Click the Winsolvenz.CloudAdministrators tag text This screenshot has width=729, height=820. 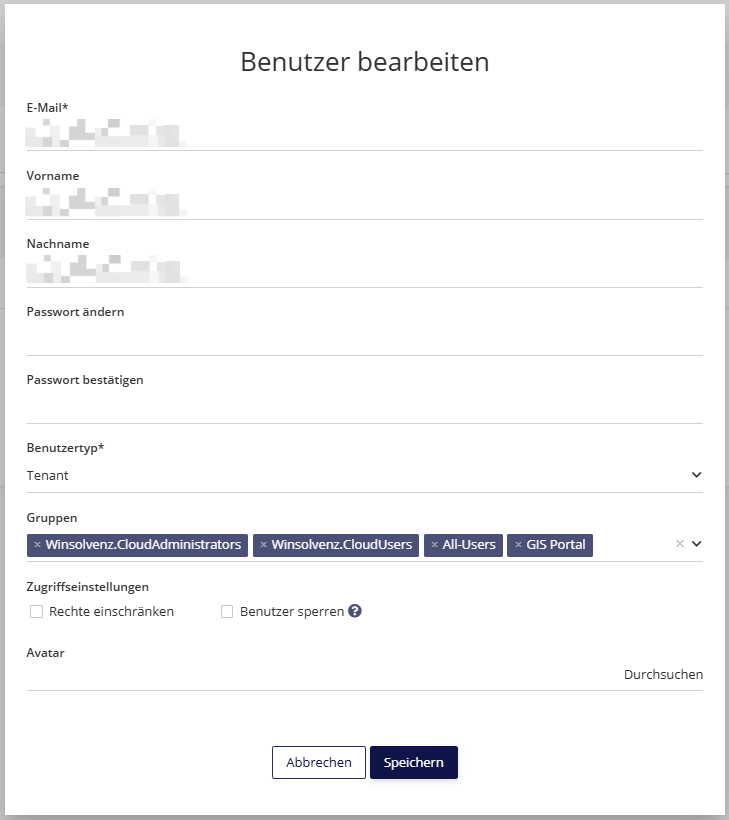(143, 544)
